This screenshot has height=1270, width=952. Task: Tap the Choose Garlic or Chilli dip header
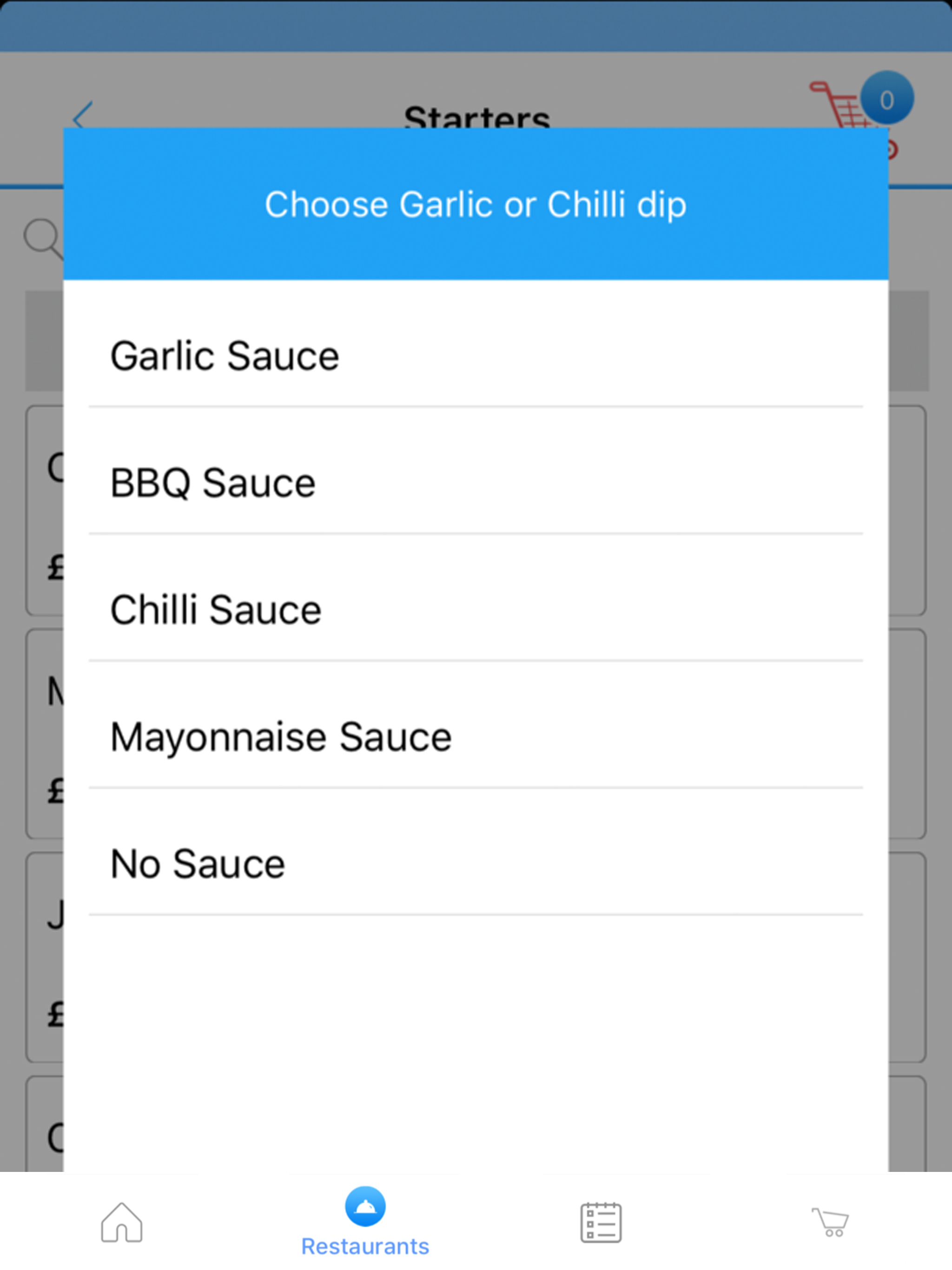point(476,205)
